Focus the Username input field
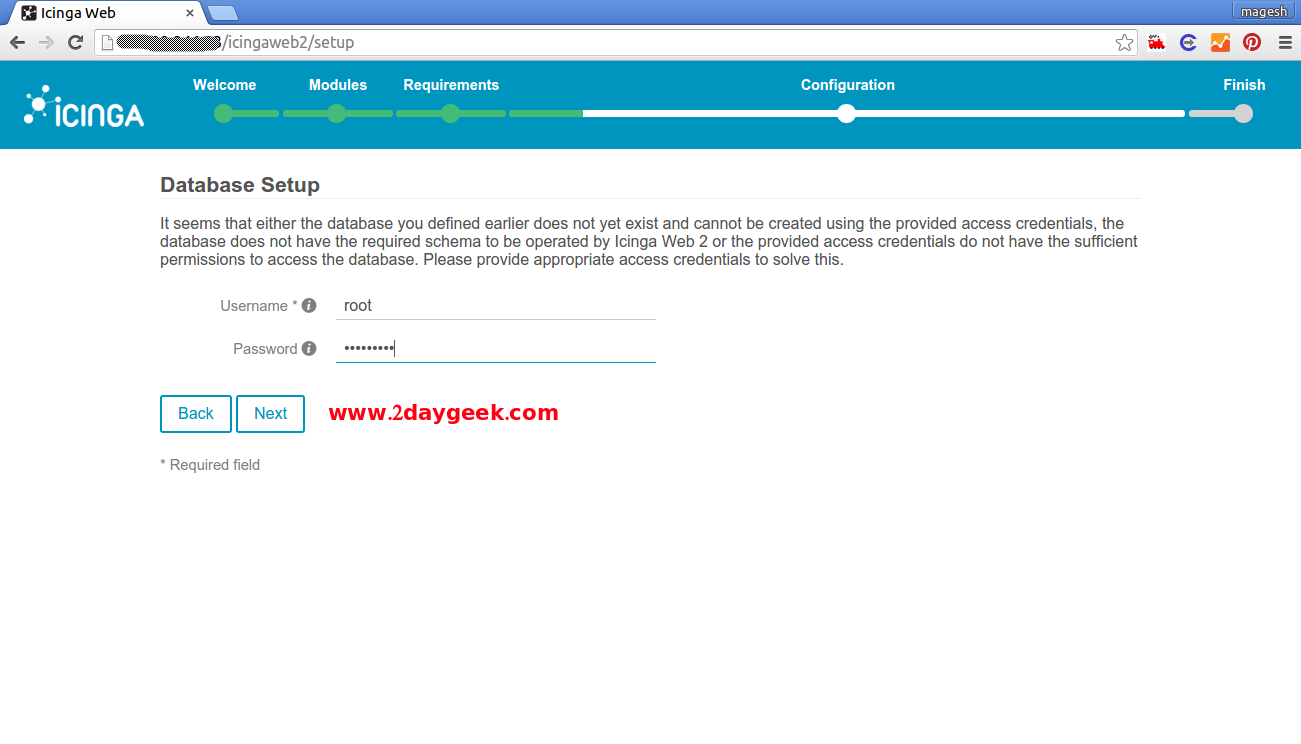This screenshot has width=1301, height=744. click(x=496, y=306)
